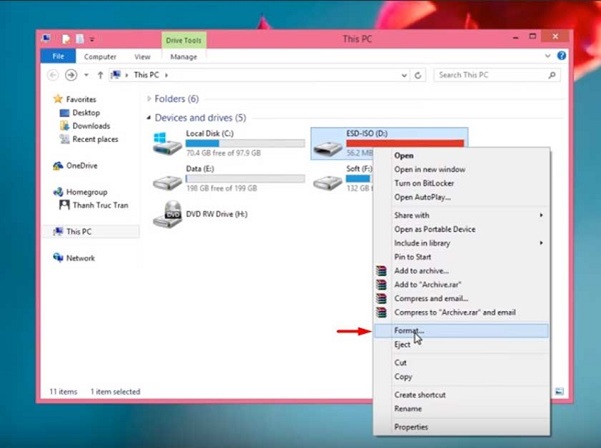601x448 pixels.
Task: Refresh the This PC view
Action: click(418, 75)
